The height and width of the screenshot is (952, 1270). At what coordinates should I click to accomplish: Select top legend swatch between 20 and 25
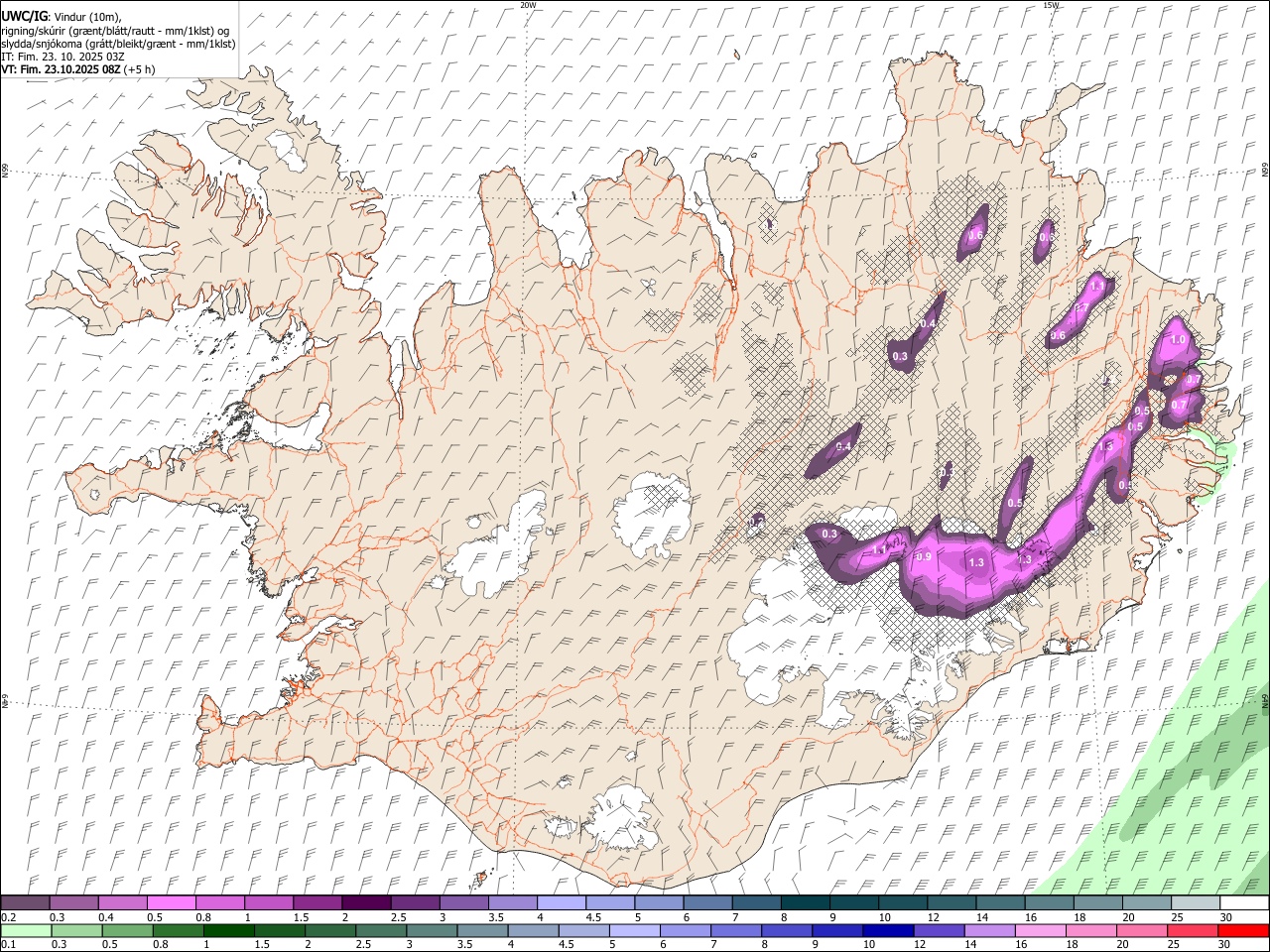pyautogui.click(x=1147, y=902)
